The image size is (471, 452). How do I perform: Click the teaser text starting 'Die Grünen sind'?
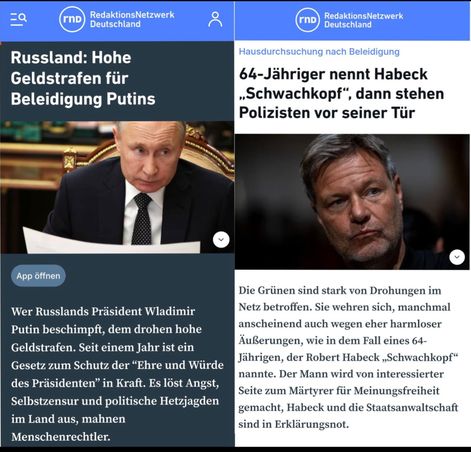pyautogui.click(x=348, y=357)
